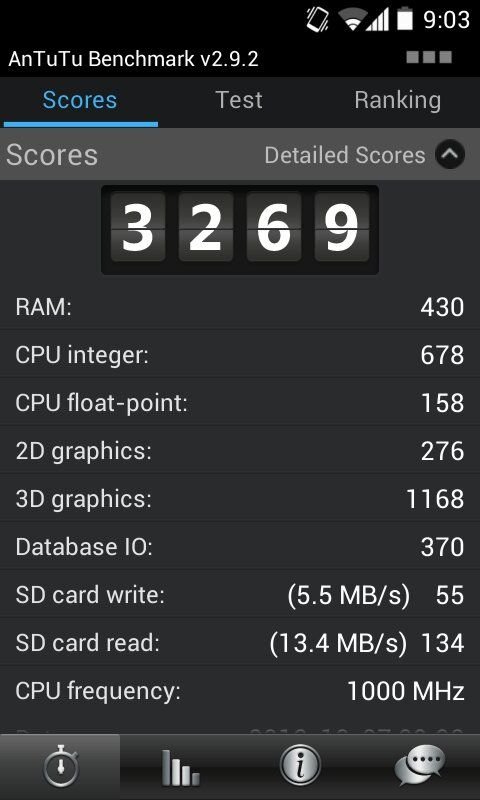Switch to the Ranking tab

click(x=398, y=100)
